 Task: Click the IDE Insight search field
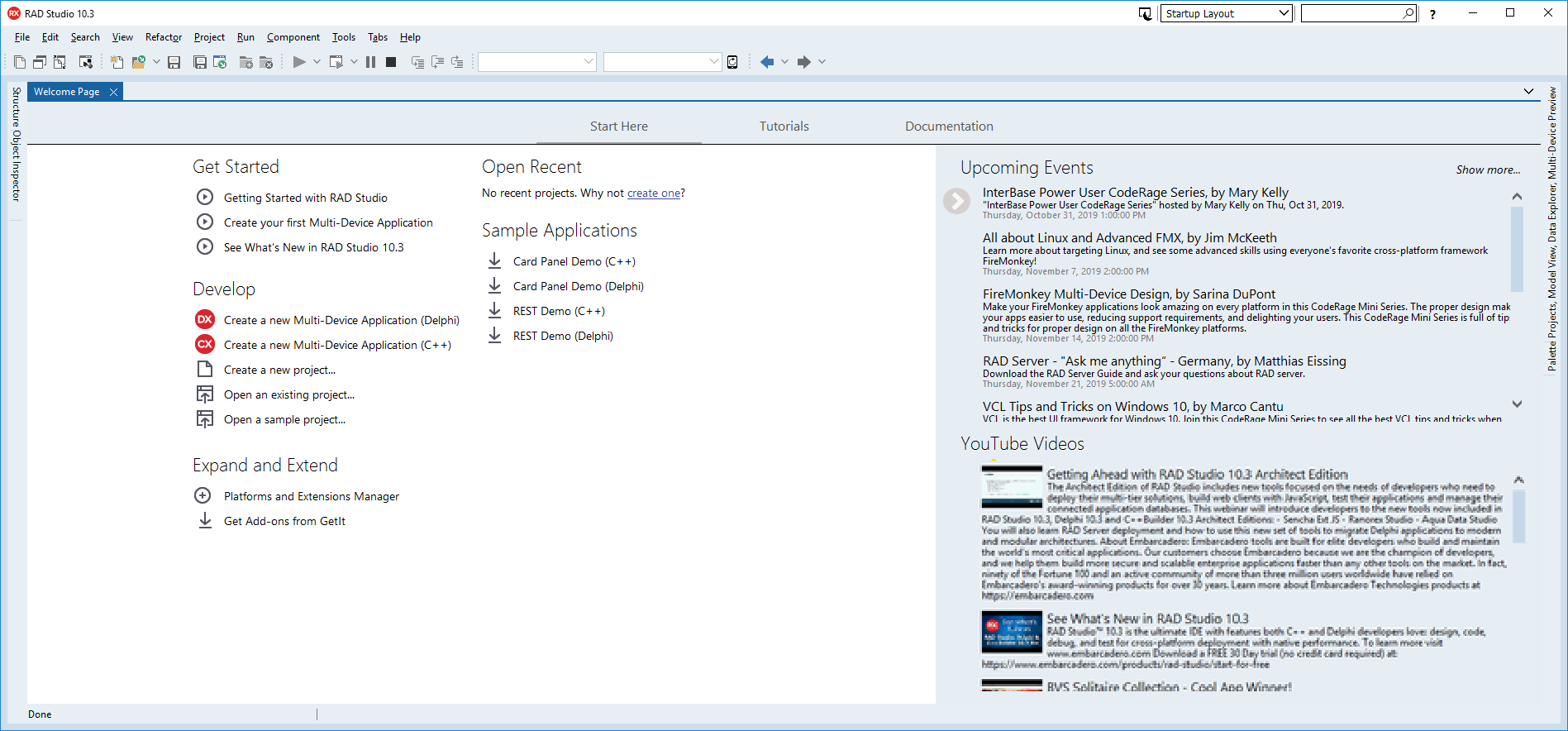pyautogui.click(x=1359, y=13)
